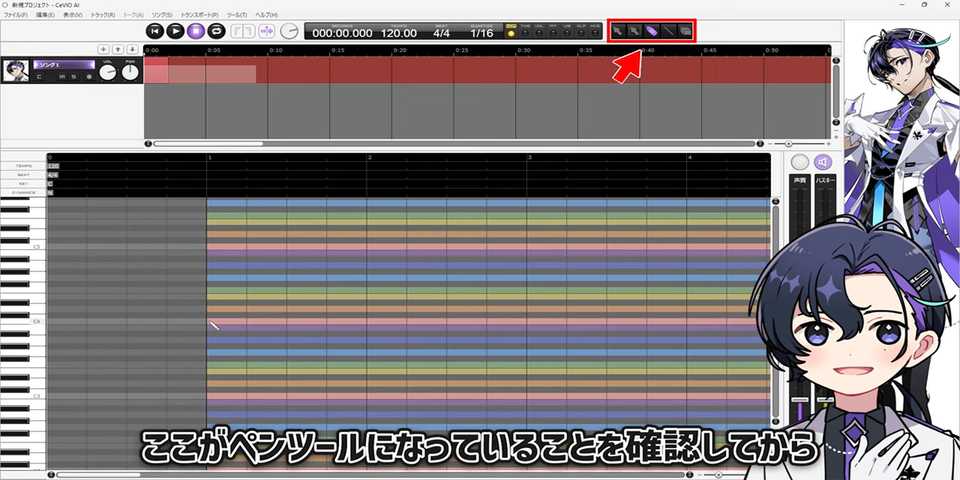Click the track mute button
Viewport: 960px width, 480px height.
tap(62, 77)
